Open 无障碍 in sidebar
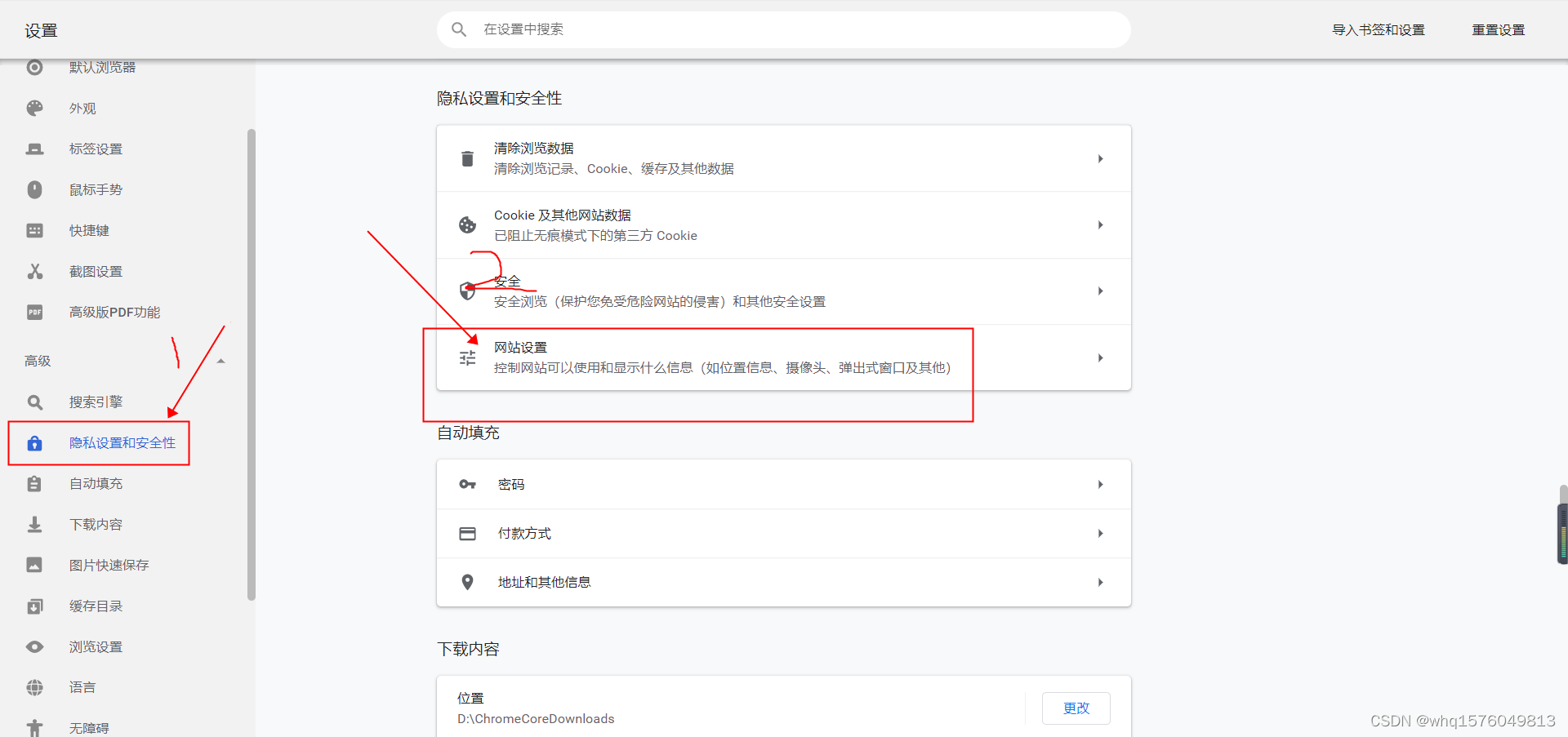The image size is (1568, 737). pos(89,728)
